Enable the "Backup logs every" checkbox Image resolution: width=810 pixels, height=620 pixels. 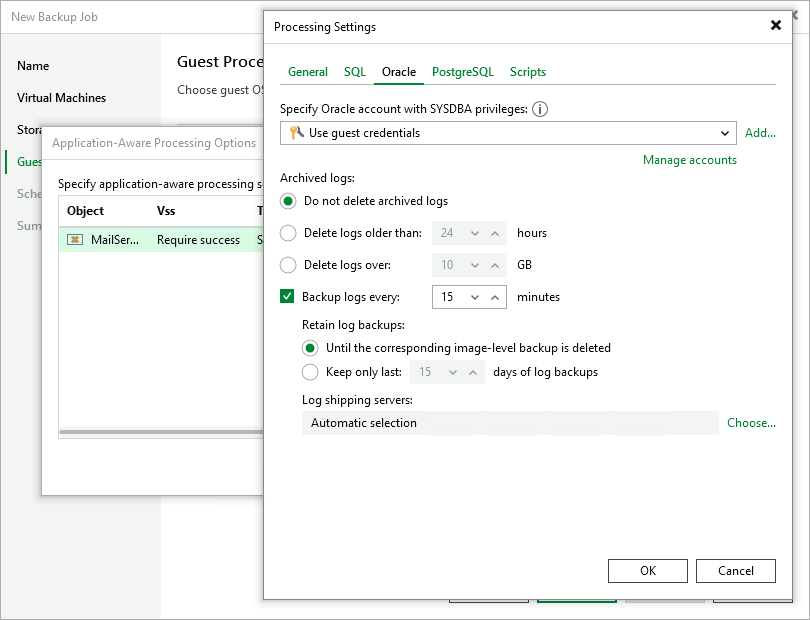pyautogui.click(x=286, y=297)
